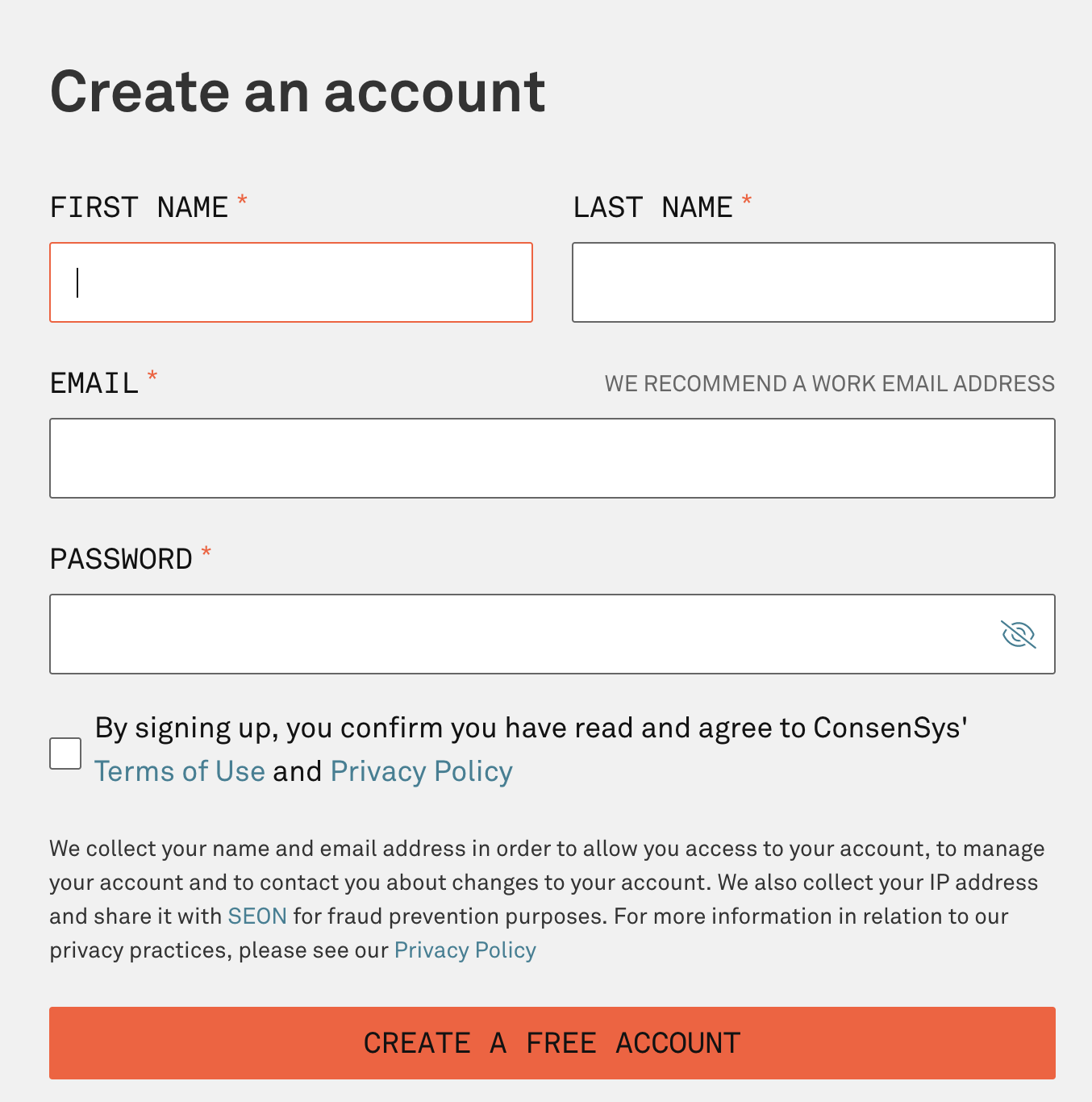The height and width of the screenshot is (1102, 1092).
Task: Click the "Last Name" field label
Action: click(652, 208)
